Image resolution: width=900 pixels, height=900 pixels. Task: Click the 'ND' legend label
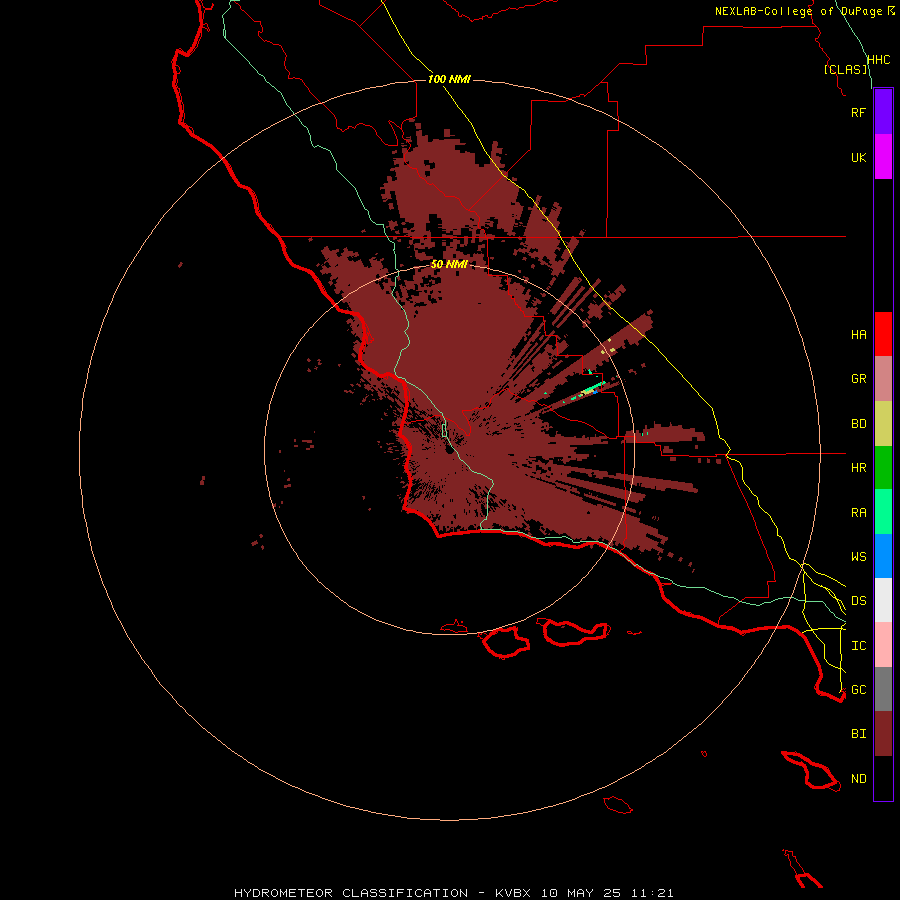(858, 779)
